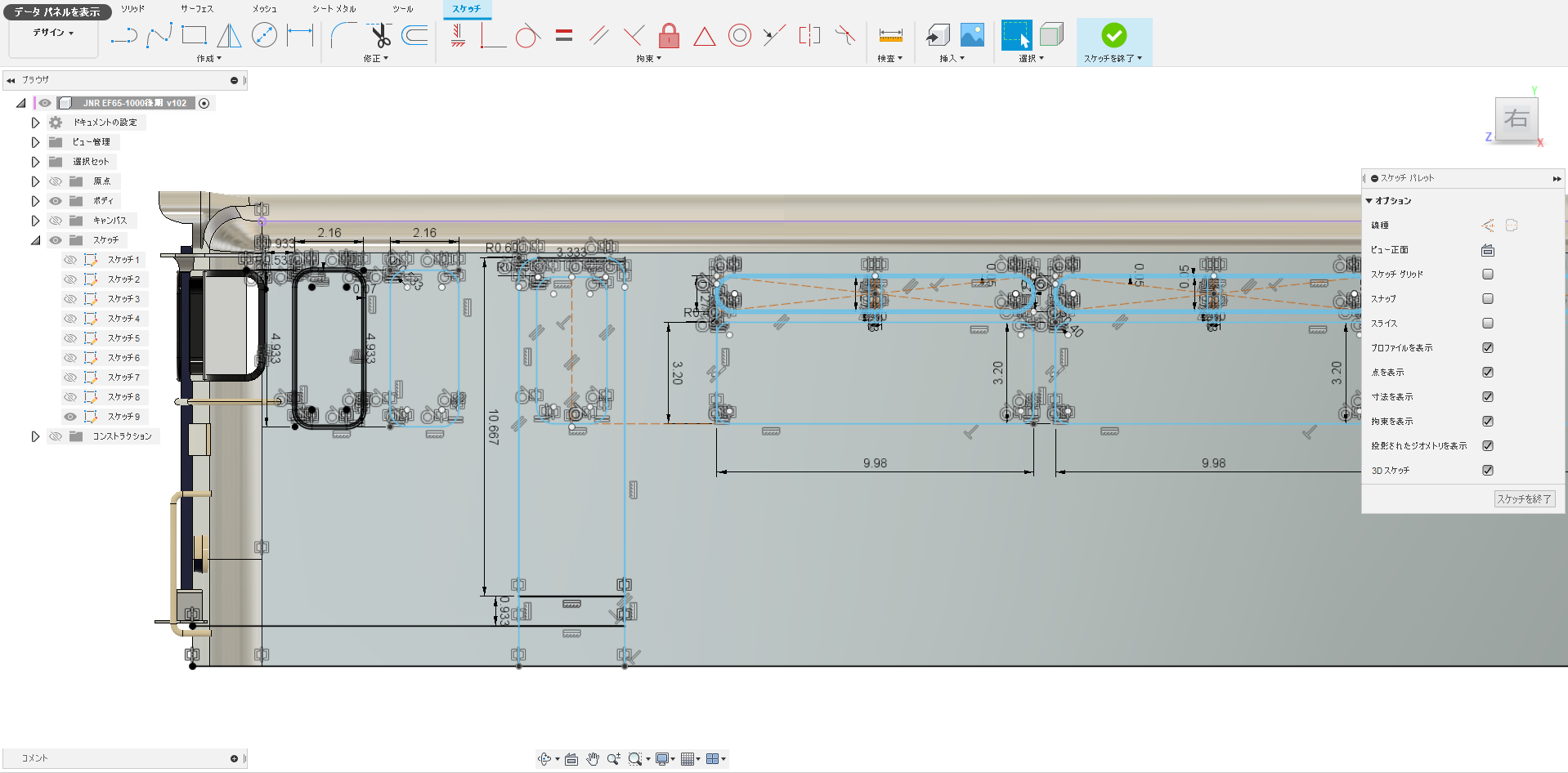Click the Lock constraint icon
Screen dimensions: 1568x773
(669, 35)
